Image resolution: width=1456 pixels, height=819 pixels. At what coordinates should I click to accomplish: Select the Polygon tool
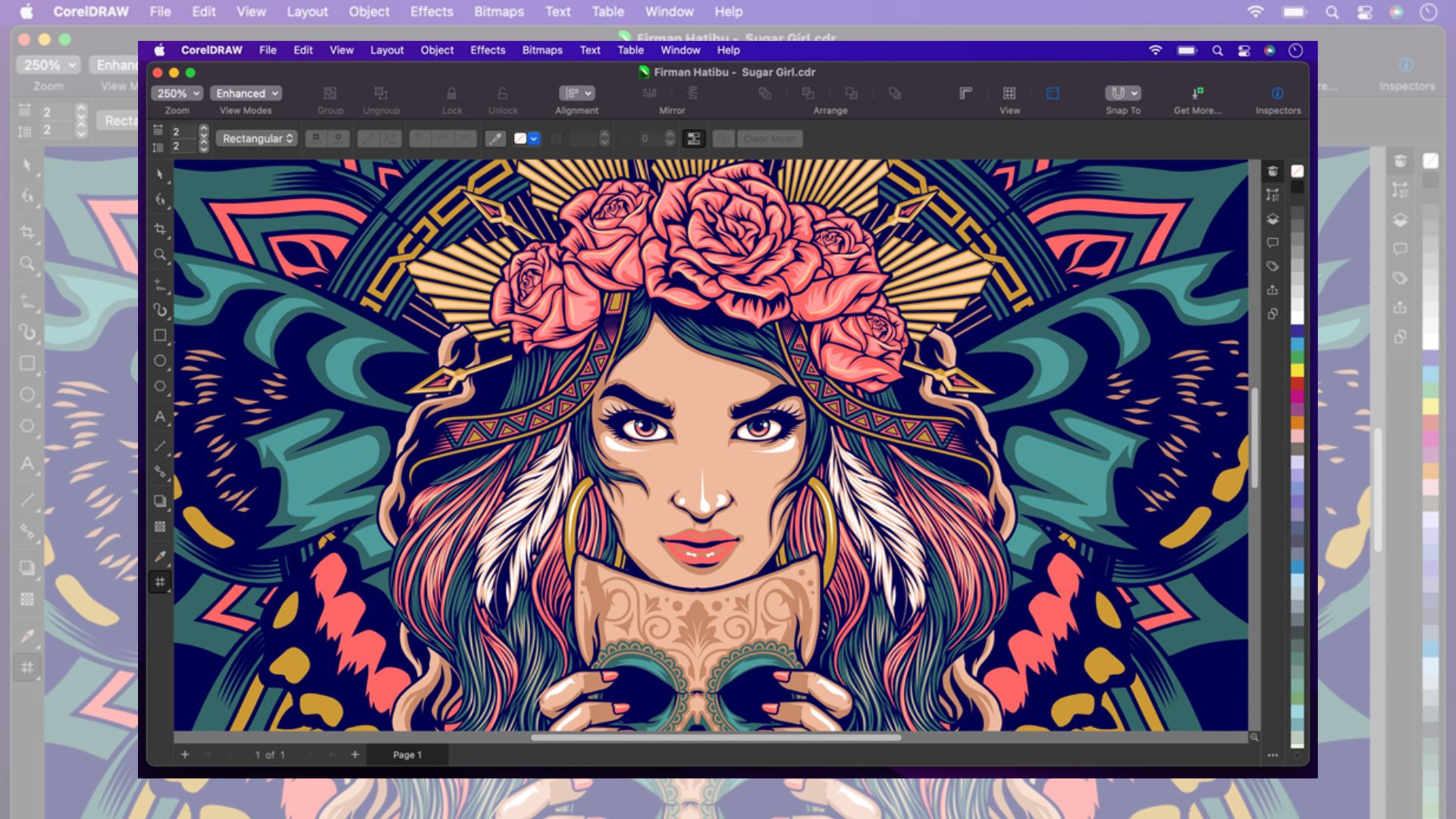click(x=160, y=387)
